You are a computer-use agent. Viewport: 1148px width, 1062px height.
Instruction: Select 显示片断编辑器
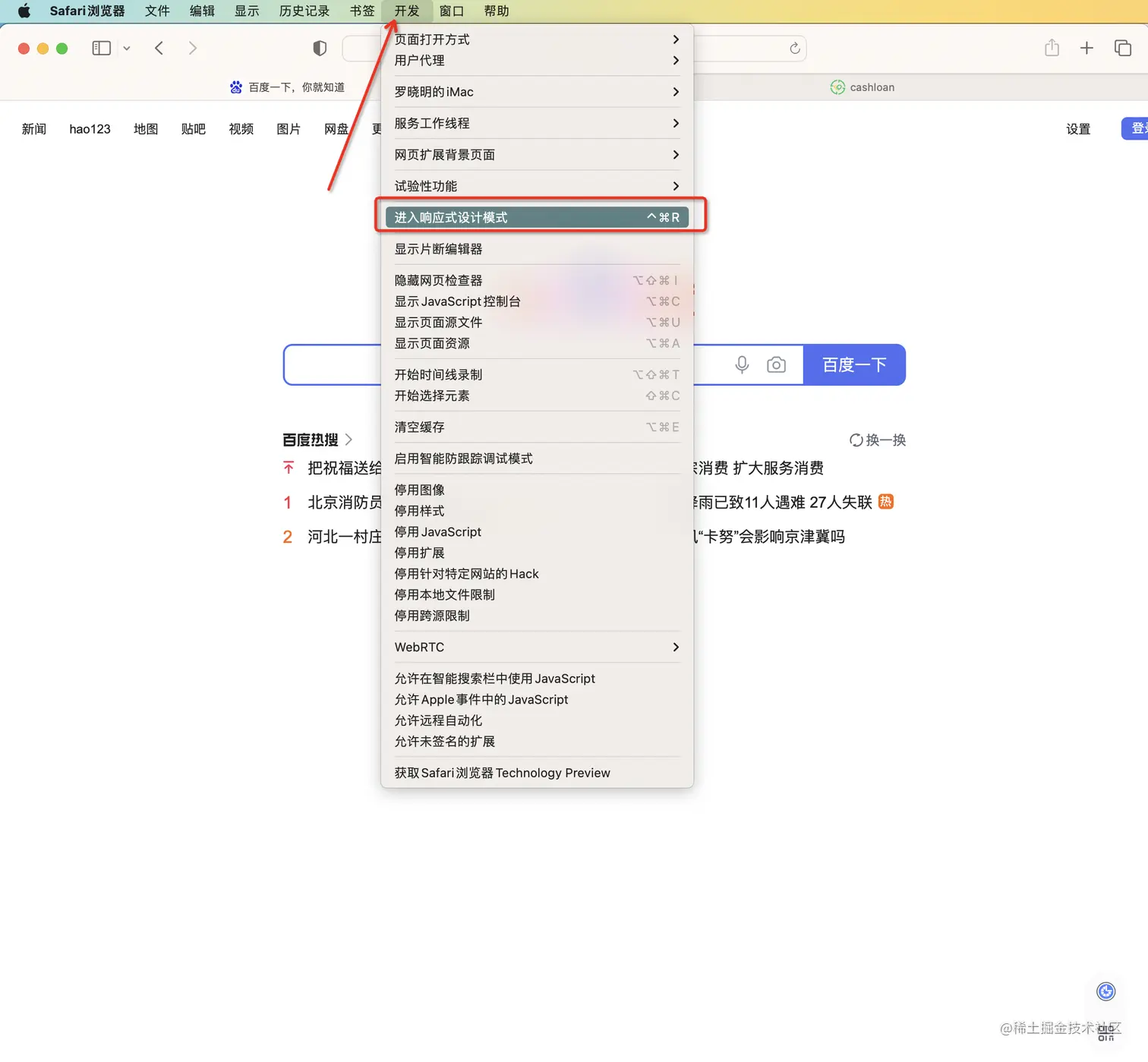coord(537,249)
